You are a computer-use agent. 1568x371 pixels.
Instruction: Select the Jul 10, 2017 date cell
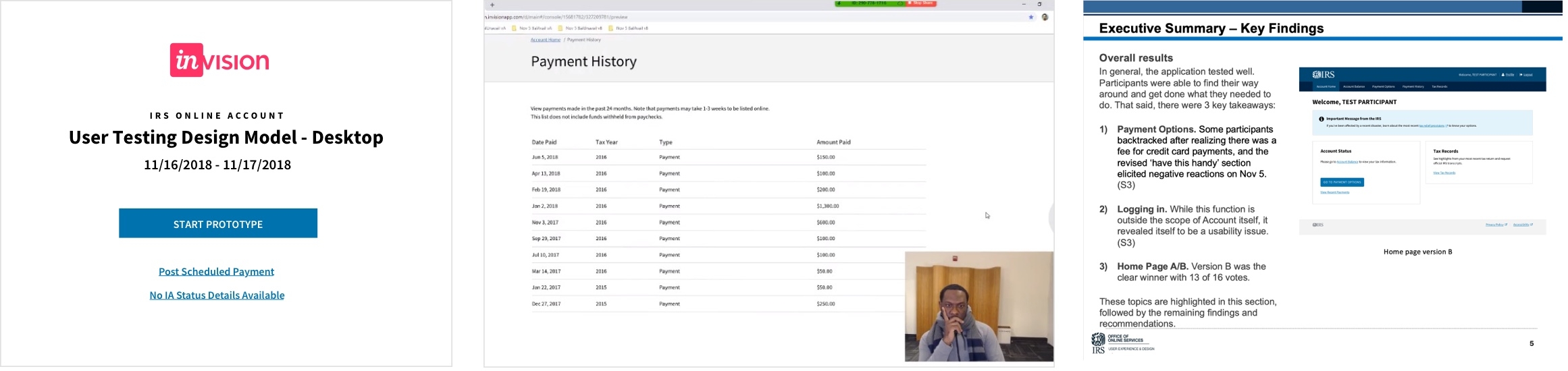(x=545, y=255)
